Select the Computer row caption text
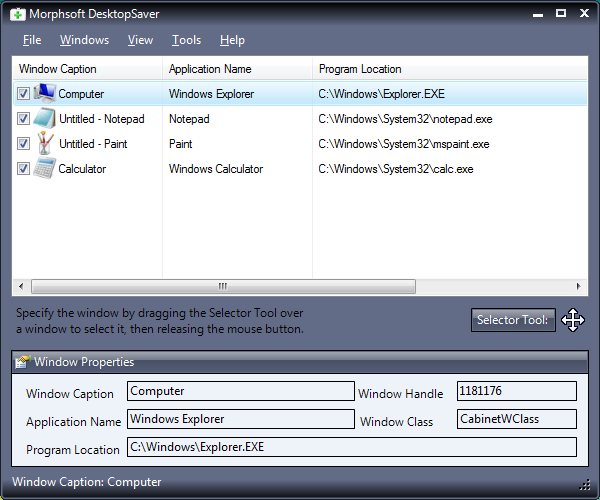 (x=81, y=94)
